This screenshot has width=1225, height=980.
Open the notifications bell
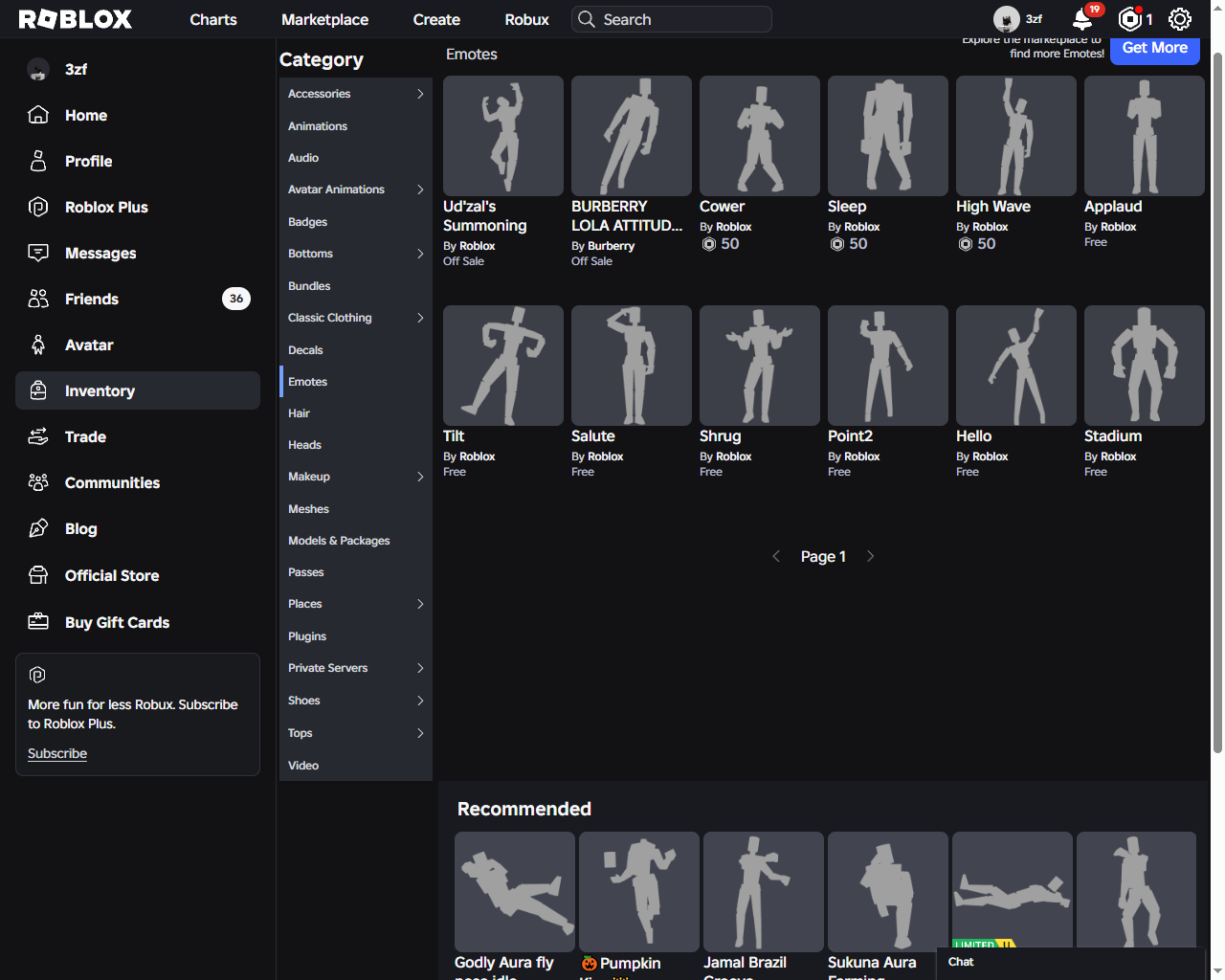1082,19
